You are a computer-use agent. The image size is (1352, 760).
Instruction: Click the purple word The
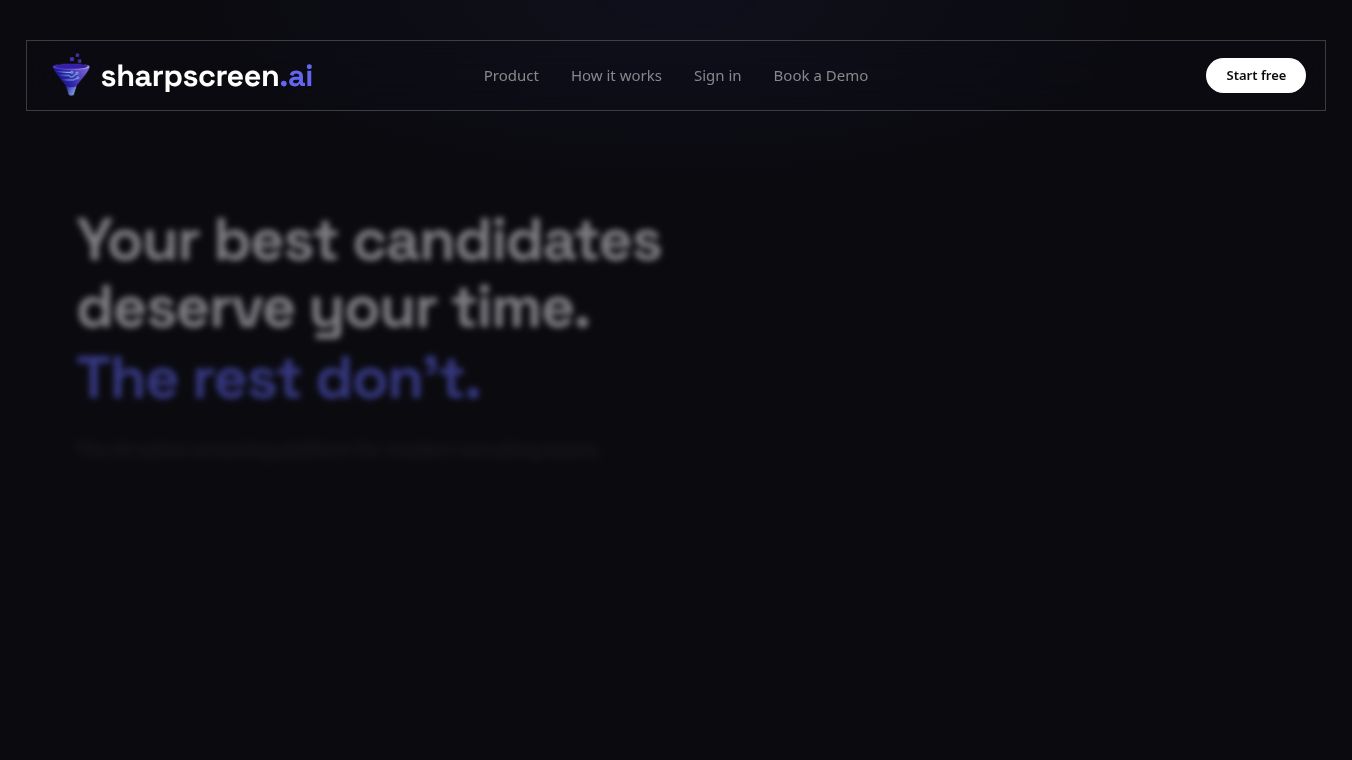click(127, 378)
